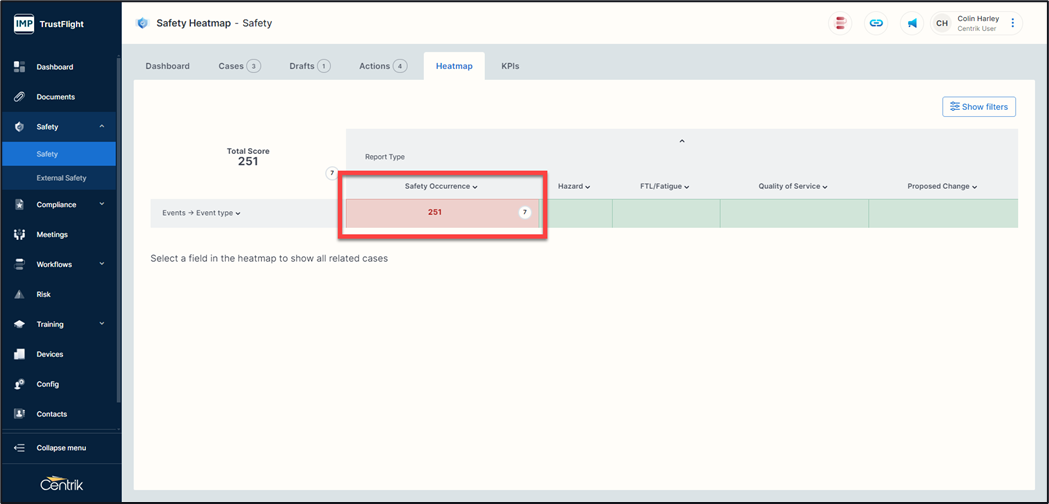Select the green Hazard heatmap cell
The height and width of the screenshot is (504, 1049).
point(578,213)
